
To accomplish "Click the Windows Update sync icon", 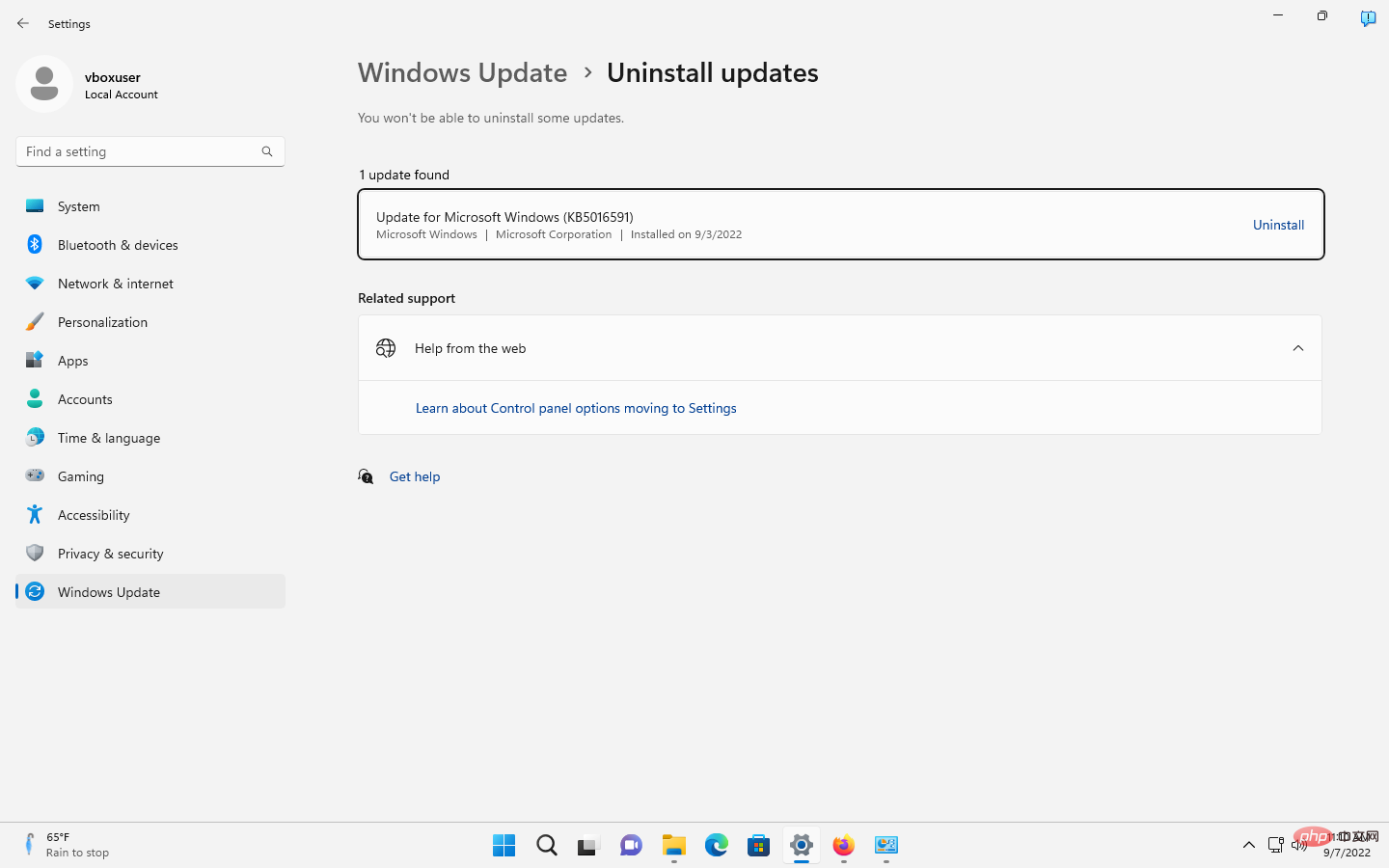I will point(35,592).
